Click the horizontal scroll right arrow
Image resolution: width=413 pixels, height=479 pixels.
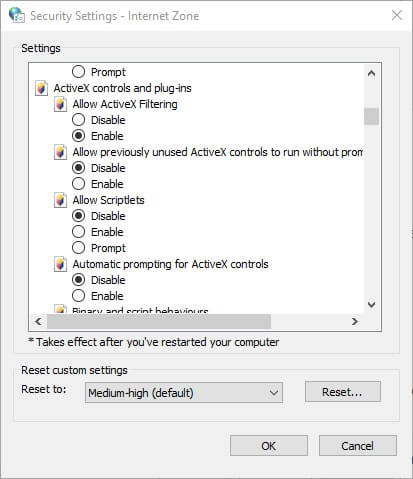[355, 321]
